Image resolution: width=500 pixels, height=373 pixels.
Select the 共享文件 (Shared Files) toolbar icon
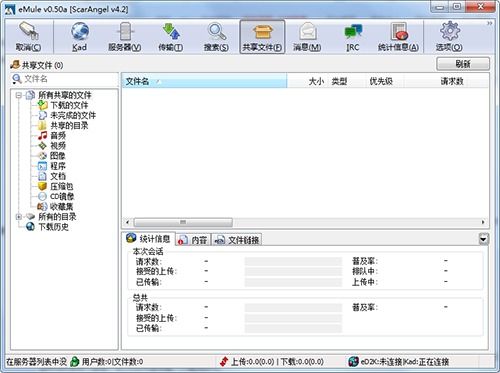[x=262, y=37]
